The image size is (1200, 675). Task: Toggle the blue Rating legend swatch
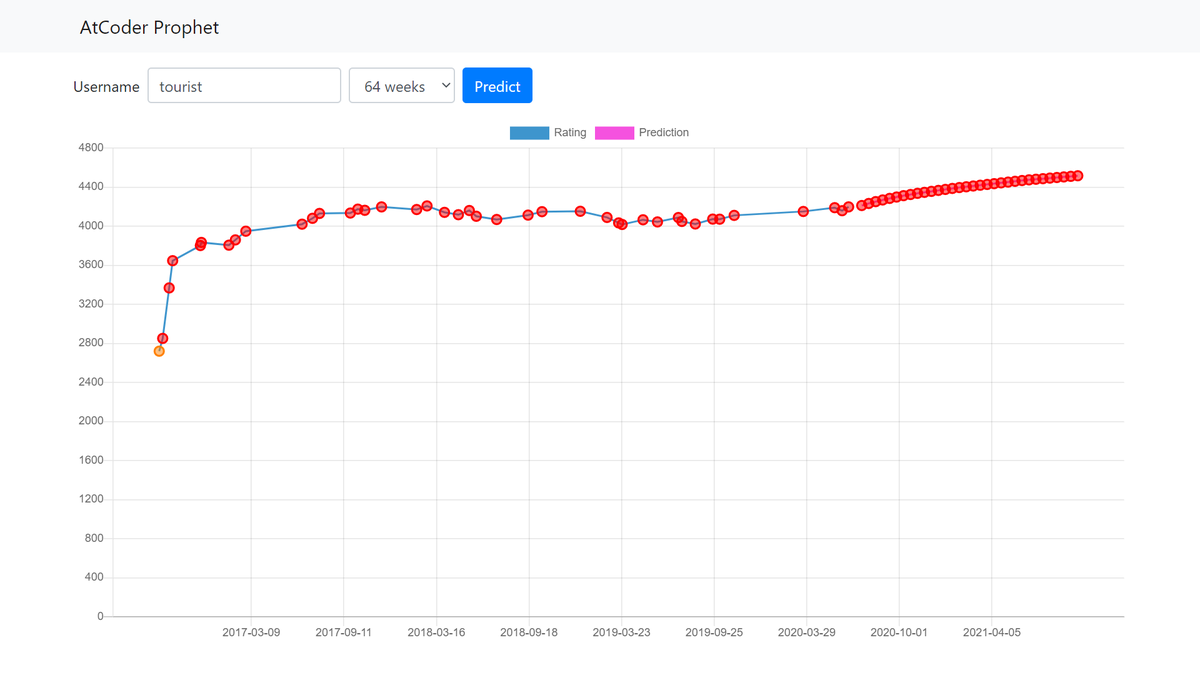pyautogui.click(x=529, y=133)
